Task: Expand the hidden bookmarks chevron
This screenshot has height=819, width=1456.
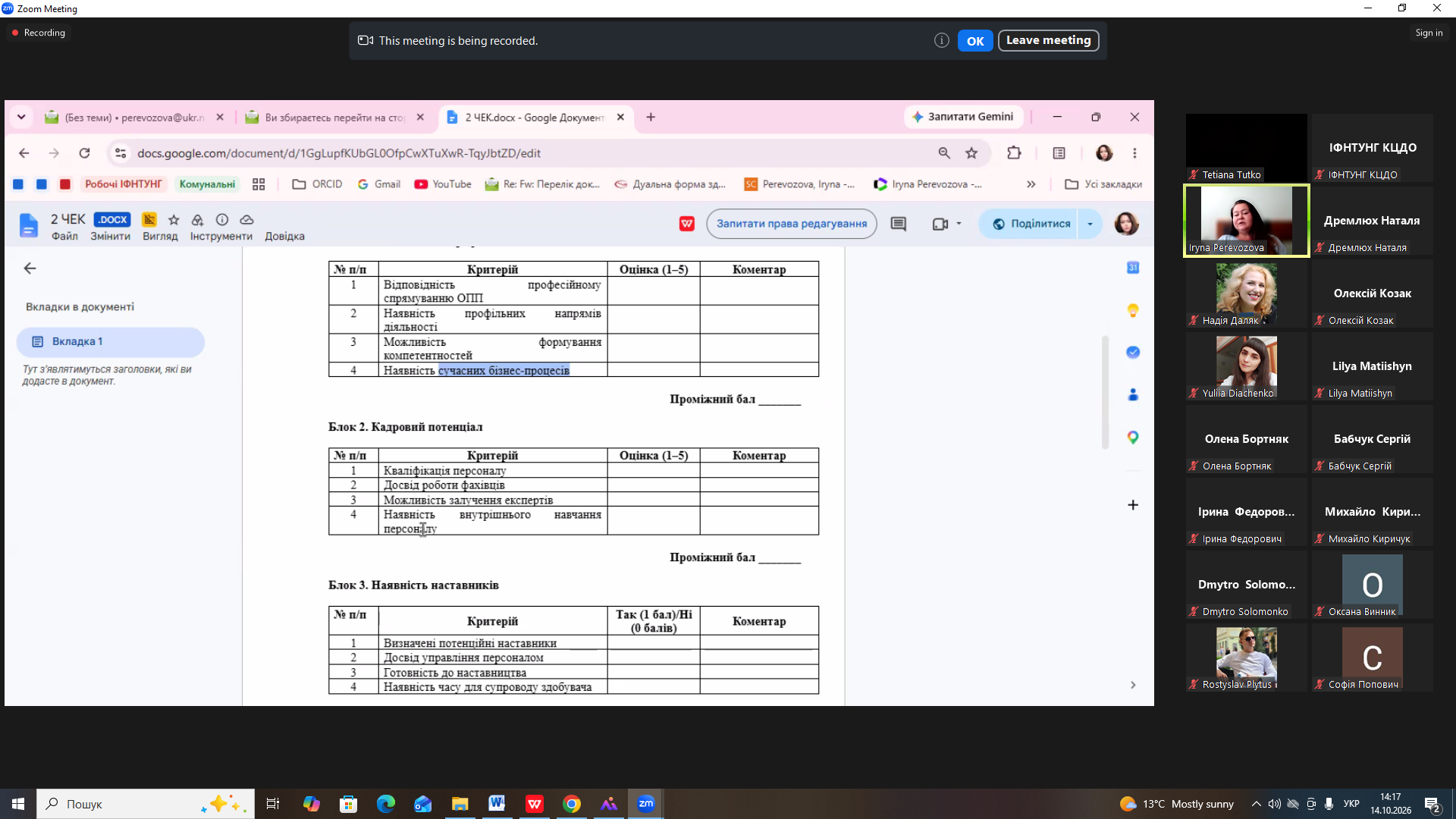Action: click(1031, 184)
